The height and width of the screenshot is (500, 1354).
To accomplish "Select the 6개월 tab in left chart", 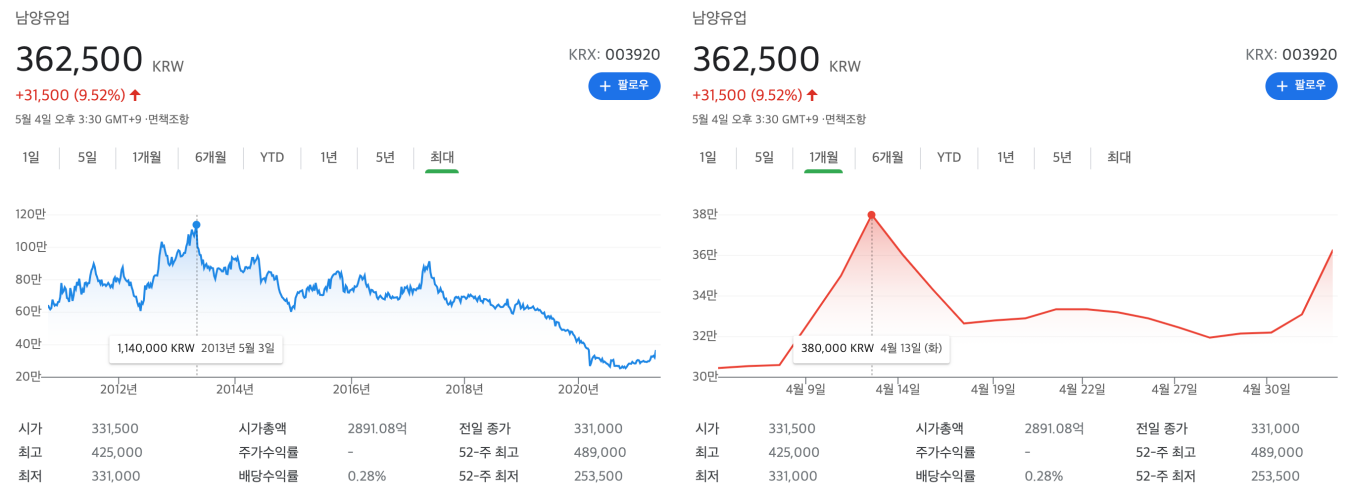I will 211,157.
